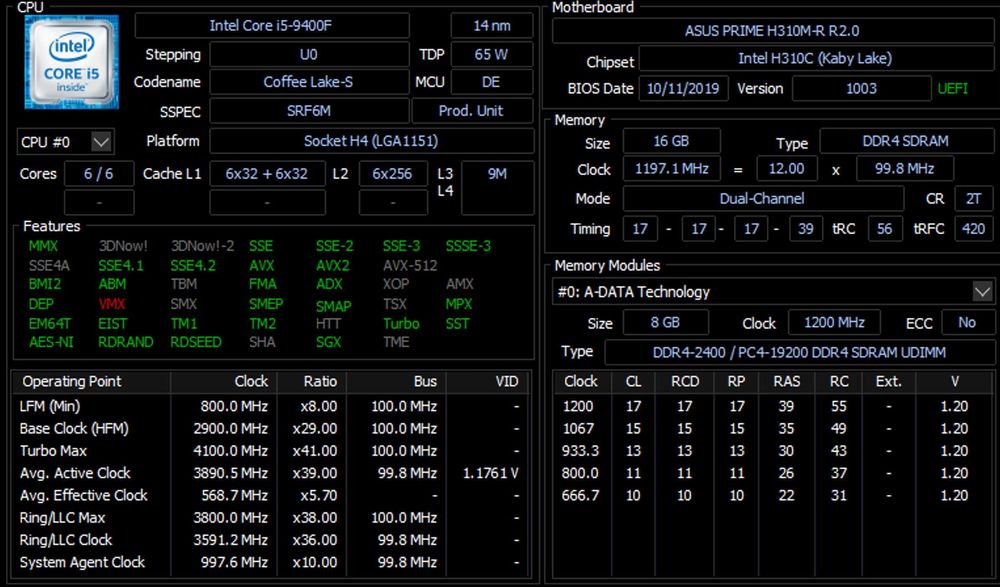Viewport: 1000px width, 587px height.
Task: Click the CL column header in module table
Action: (x=633, y=382)
